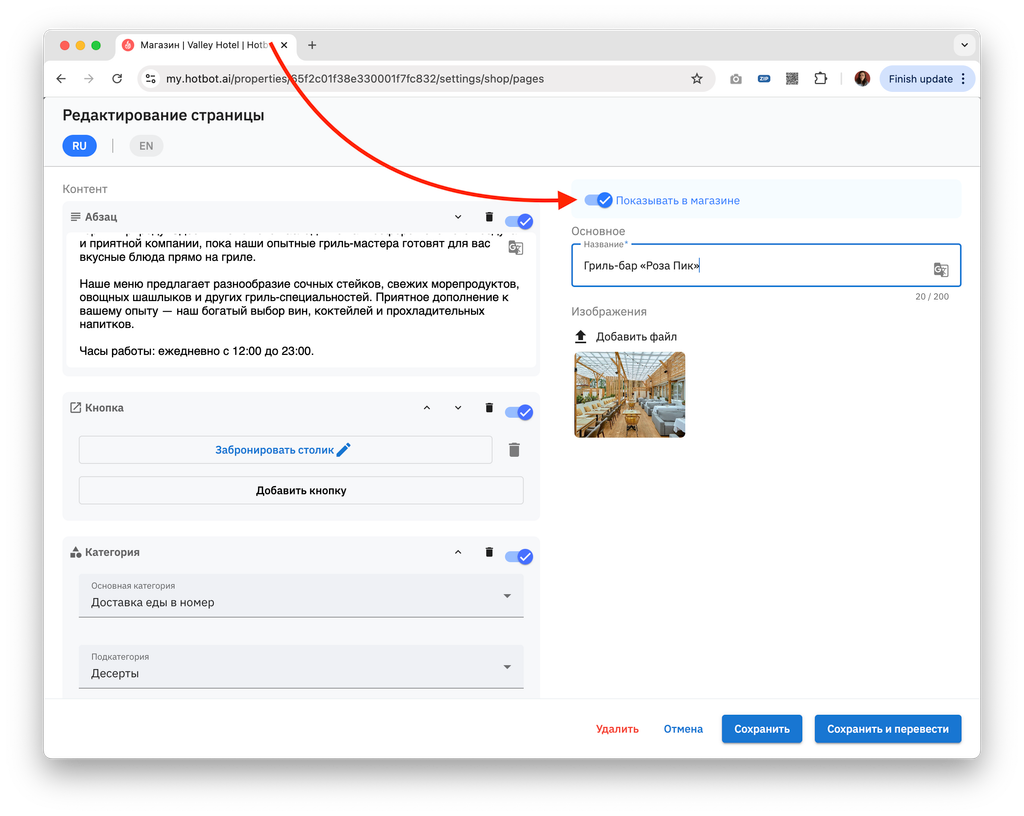Click the ZIP extension icon

point(764,79)
